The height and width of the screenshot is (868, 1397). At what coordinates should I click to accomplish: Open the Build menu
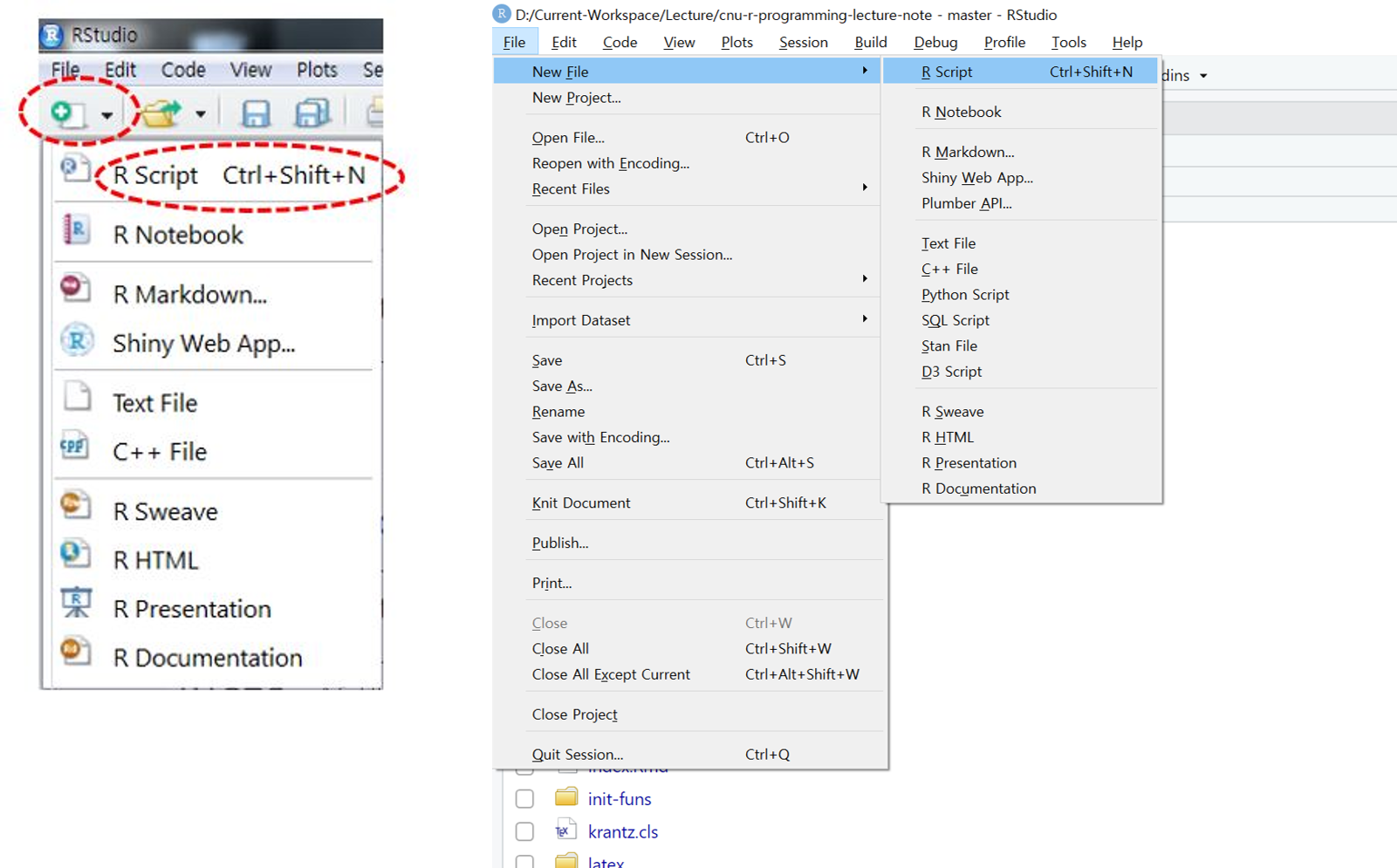click(x=870, y=42)
